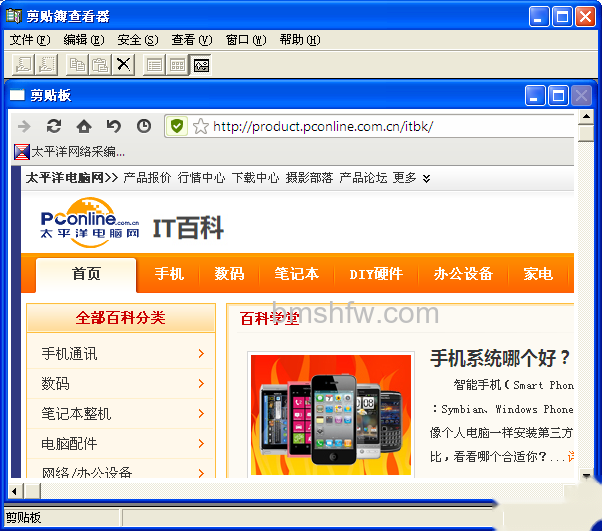
Task: Click the Copy toolbar icon
Action: click(77, 65)
